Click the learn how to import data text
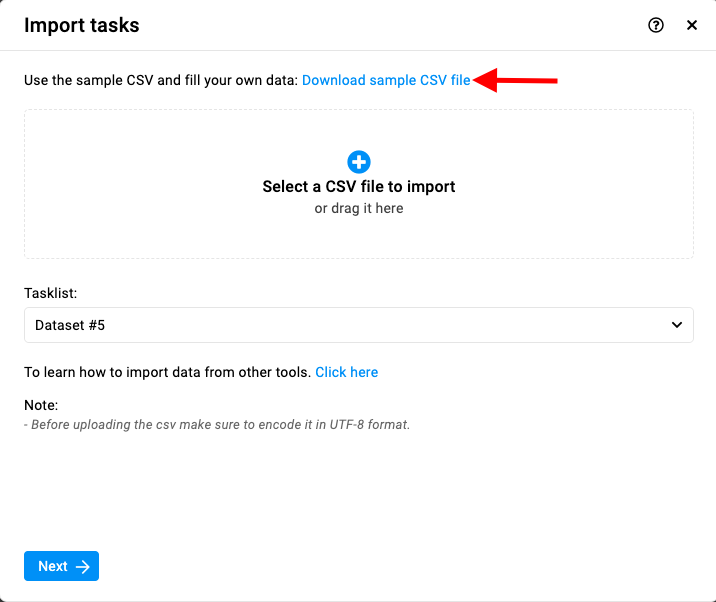 coord(168,372)
